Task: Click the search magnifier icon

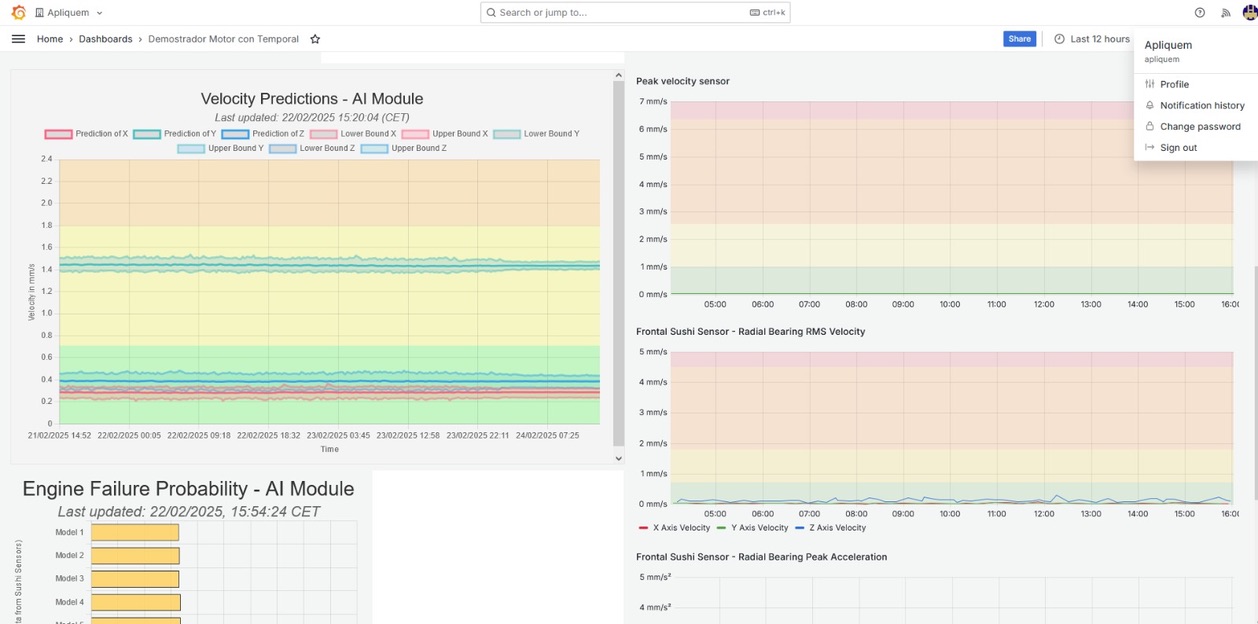Action: [x=491, y=13]
